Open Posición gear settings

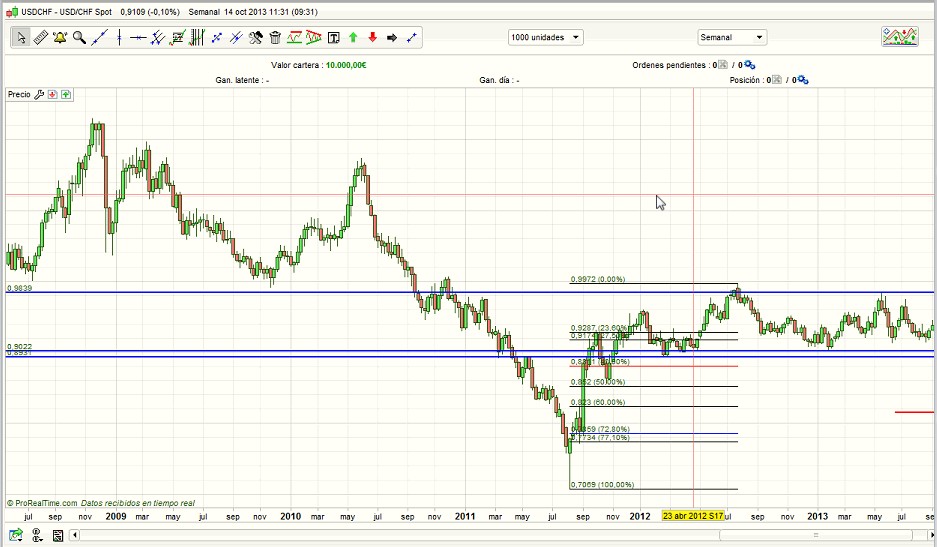pyautogui.click(x=803, y=80)
